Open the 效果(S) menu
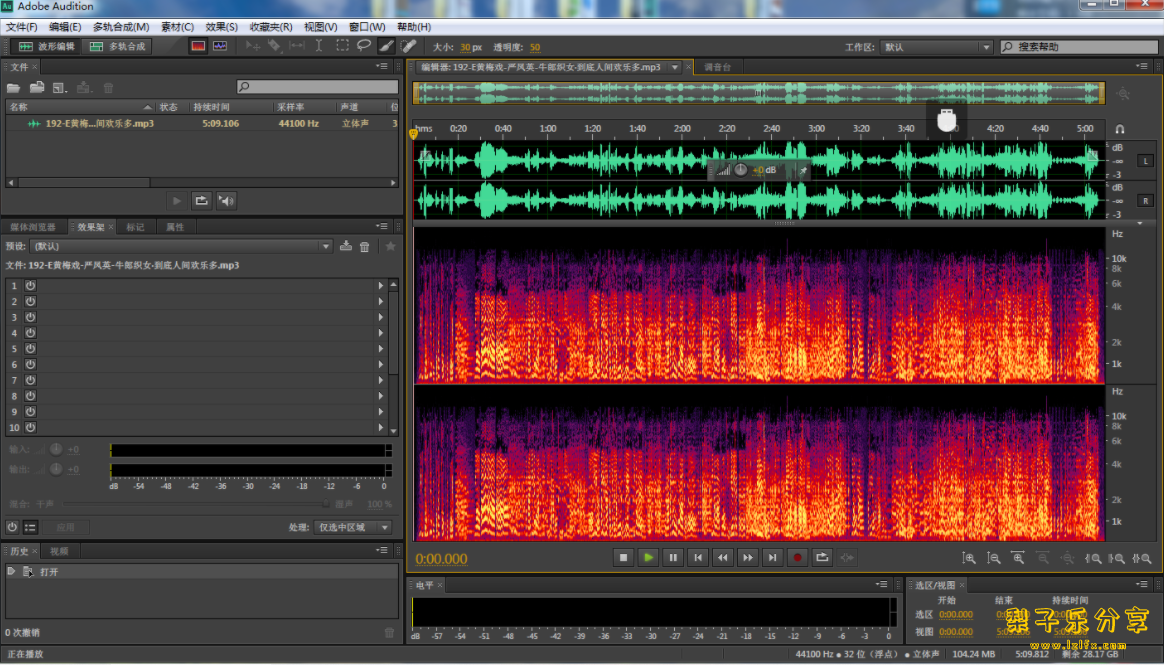The height and width of the screenshot is (665, 1164). [x=221, y=27]
